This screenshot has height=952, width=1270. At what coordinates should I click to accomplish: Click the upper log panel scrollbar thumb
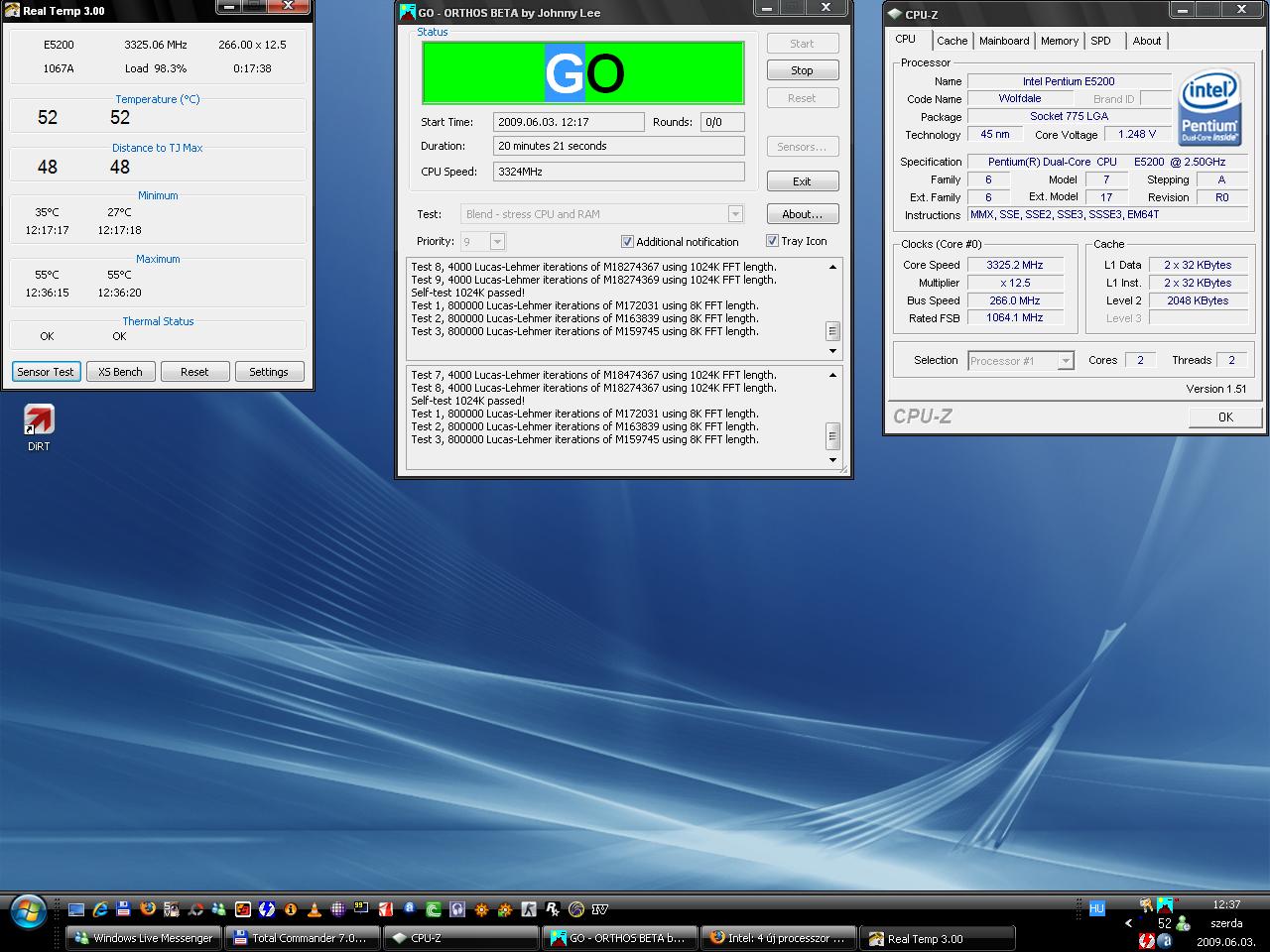click(832, 330)
